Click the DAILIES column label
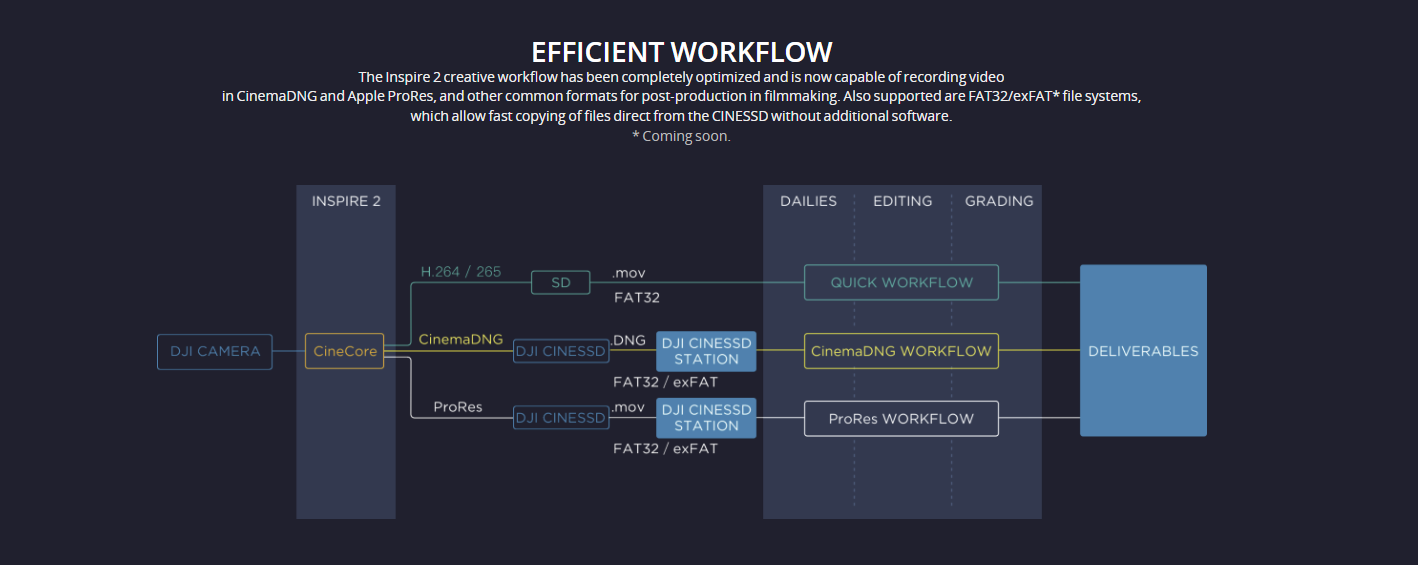The image size is (1418, 565). click(808, 201)
